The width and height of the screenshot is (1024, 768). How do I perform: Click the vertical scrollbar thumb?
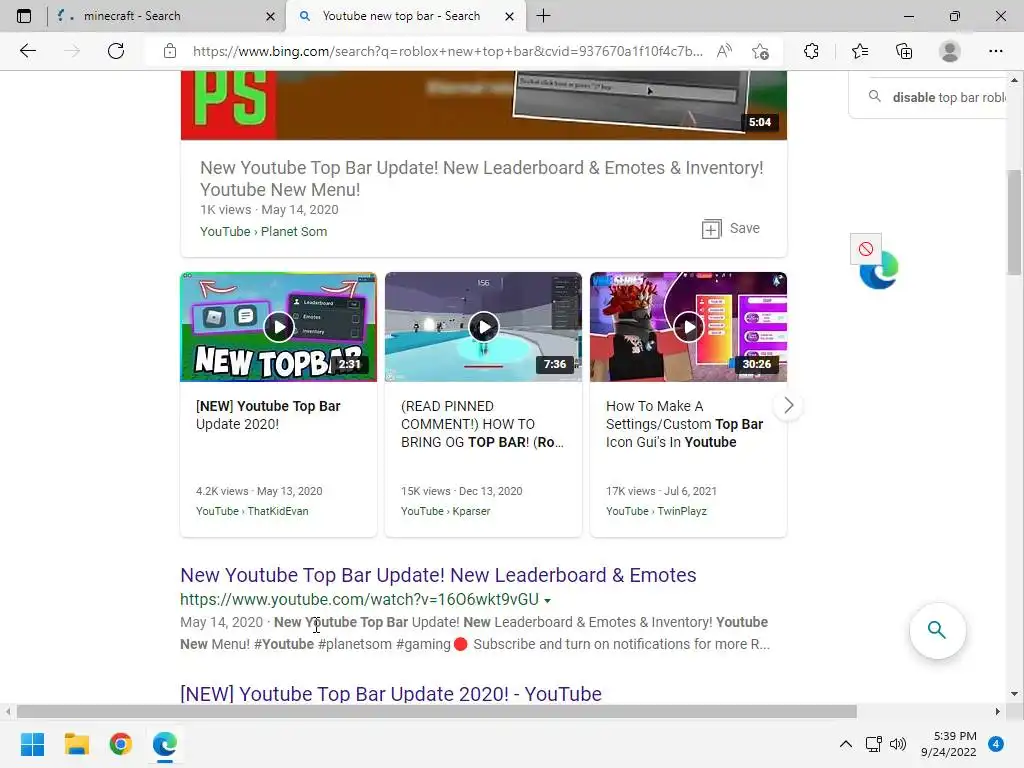click(x=1014, y=222)
